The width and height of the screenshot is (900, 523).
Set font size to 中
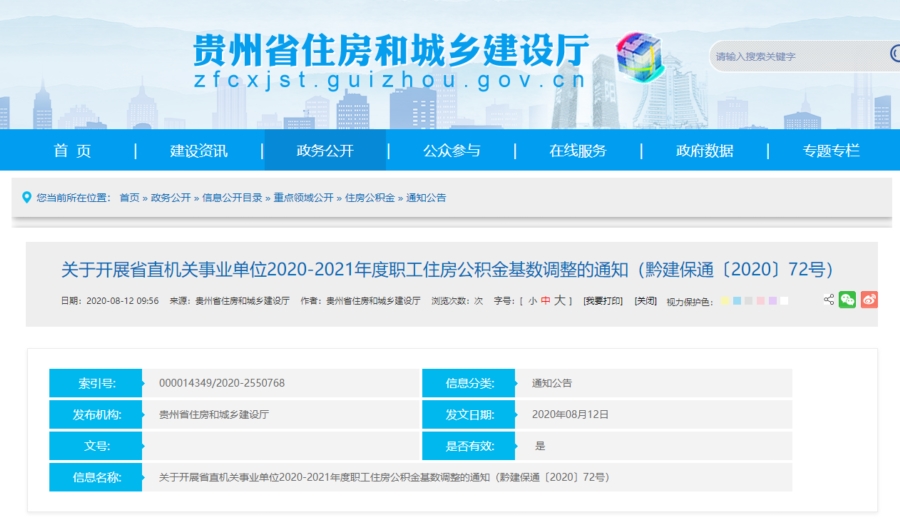[x=545, y=301]
